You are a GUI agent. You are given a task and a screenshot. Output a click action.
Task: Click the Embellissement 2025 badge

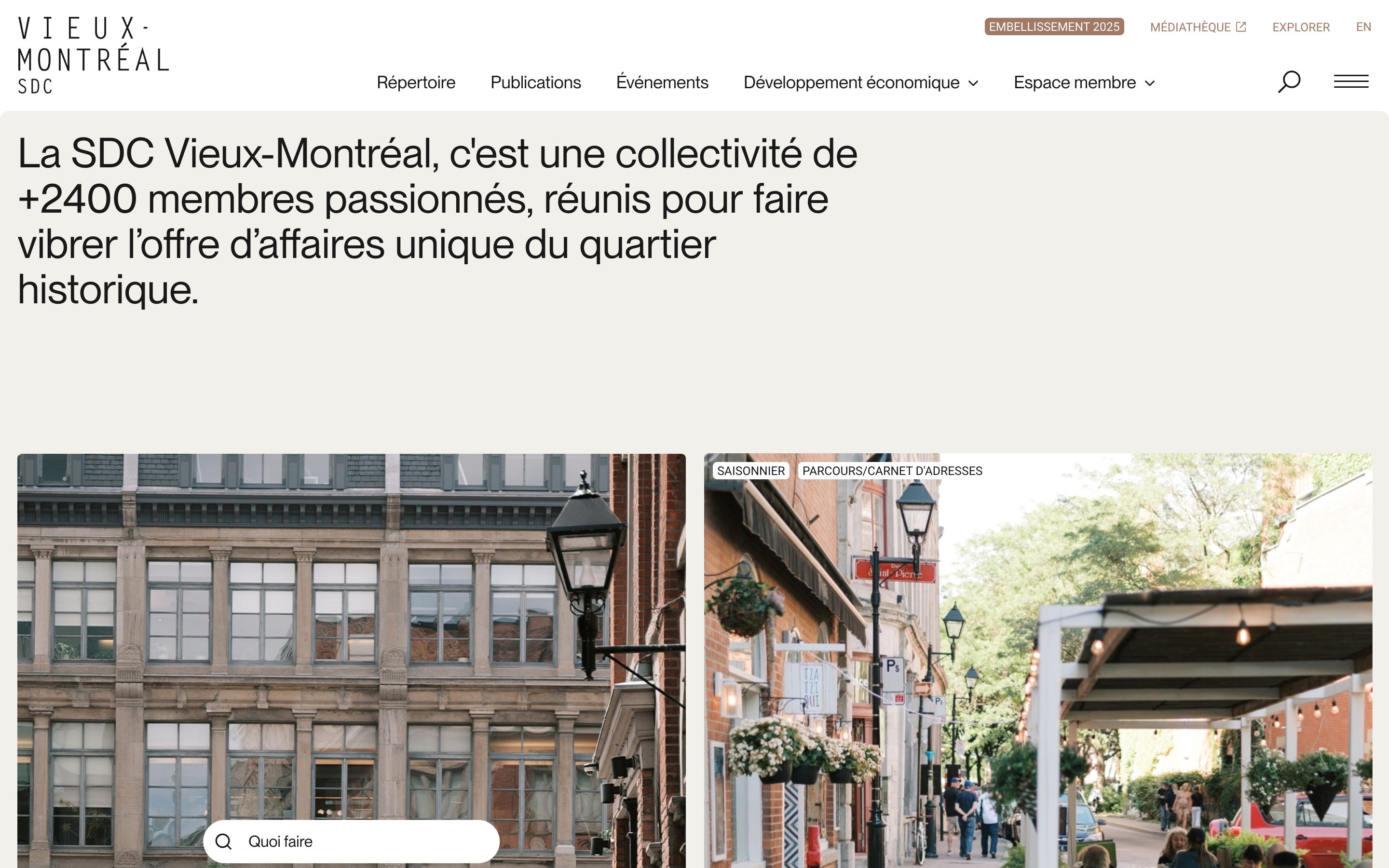[1054, 27]
